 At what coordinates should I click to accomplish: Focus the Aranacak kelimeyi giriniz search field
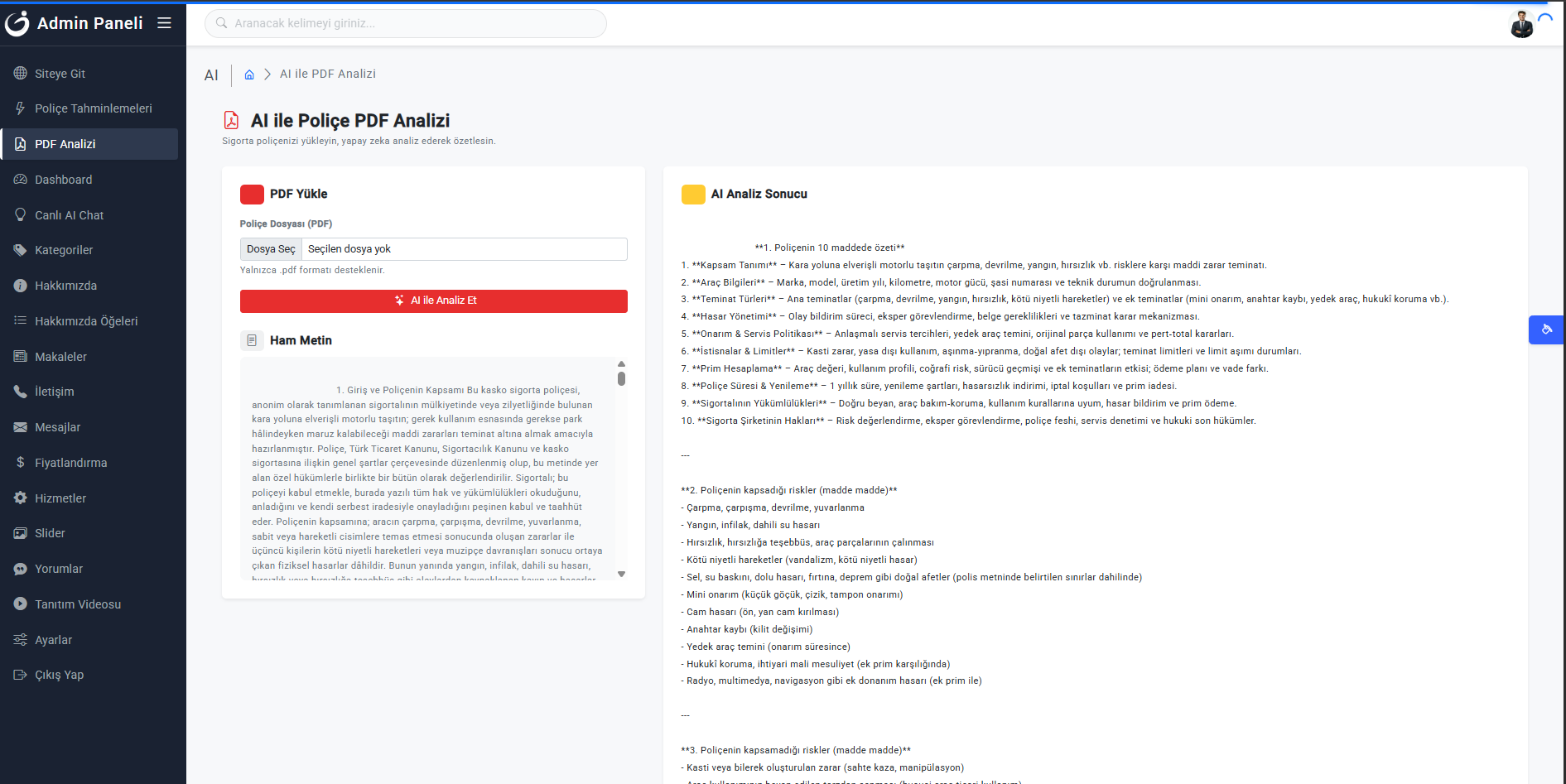(406, 23)
